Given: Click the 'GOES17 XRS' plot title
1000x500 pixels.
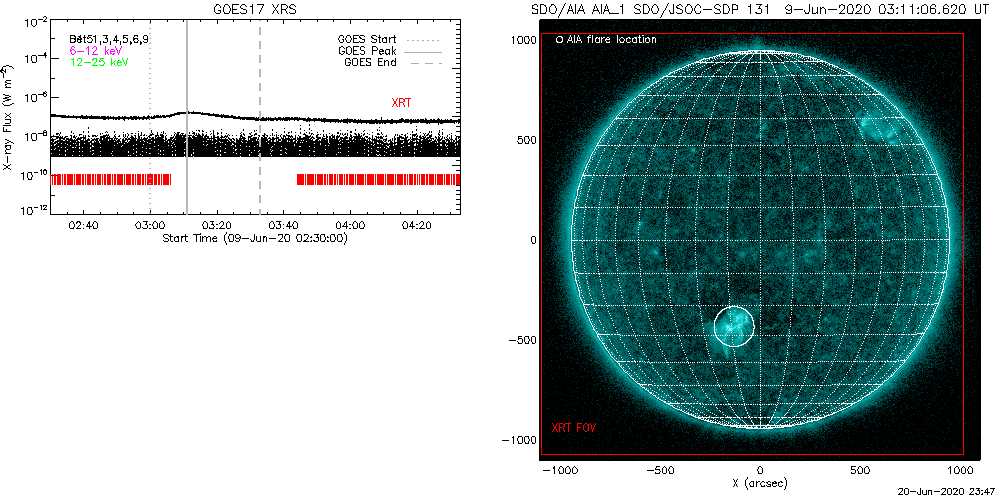Looking at the screenshot, I should coord(255,9).
